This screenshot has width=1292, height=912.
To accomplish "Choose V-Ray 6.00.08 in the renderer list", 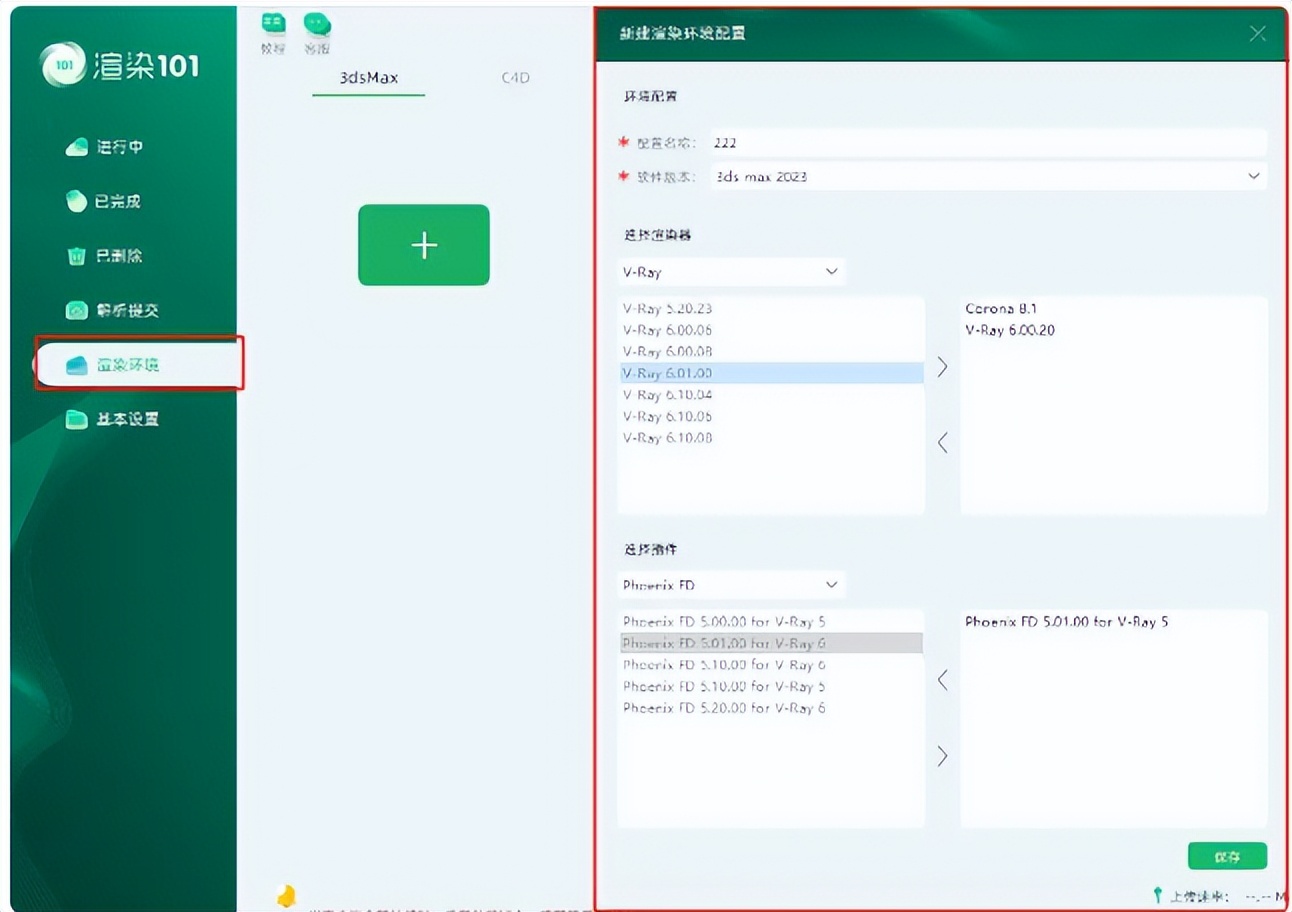I will pyautogui.click(x=771, y=352).
